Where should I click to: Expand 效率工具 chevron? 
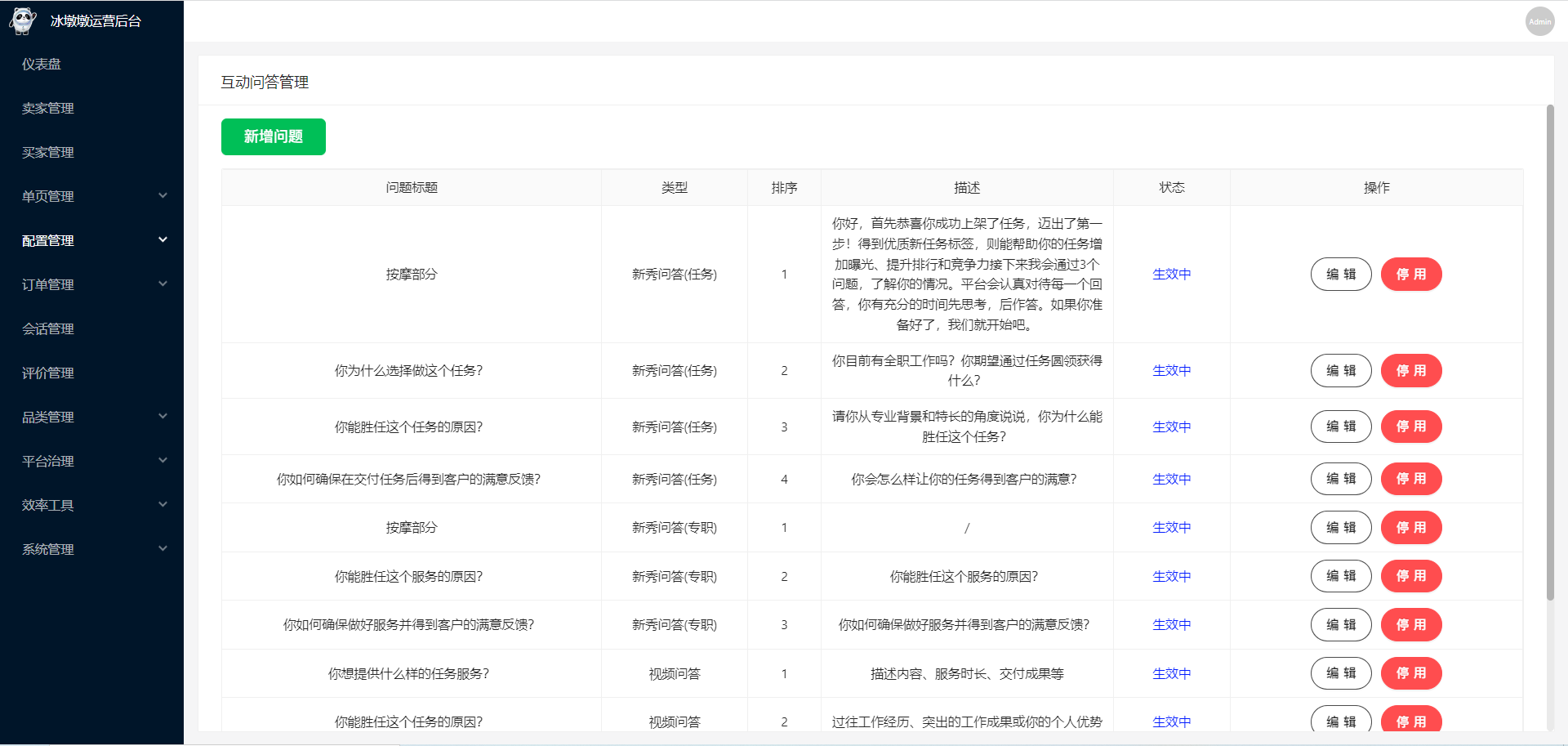click(x=163, y=505)
